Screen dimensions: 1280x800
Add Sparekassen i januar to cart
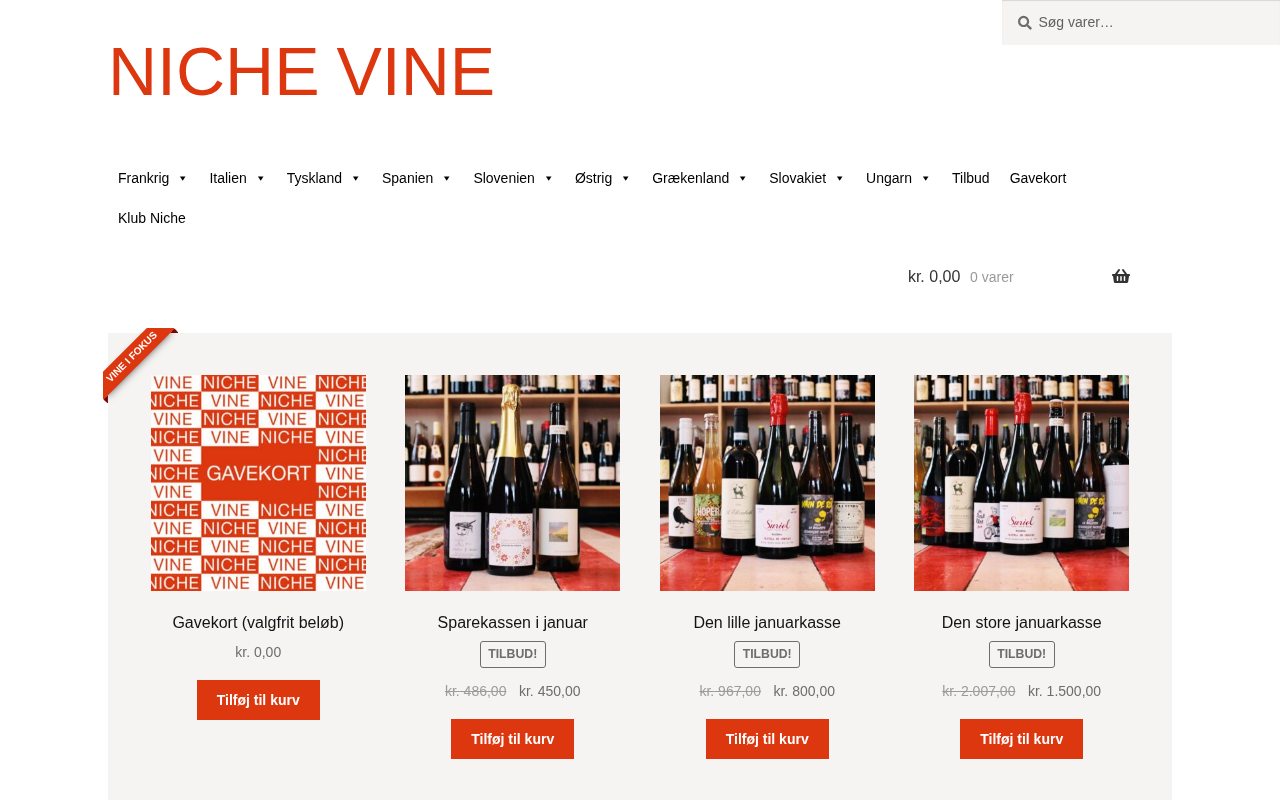pyautogui.click(x=513, y=739)
